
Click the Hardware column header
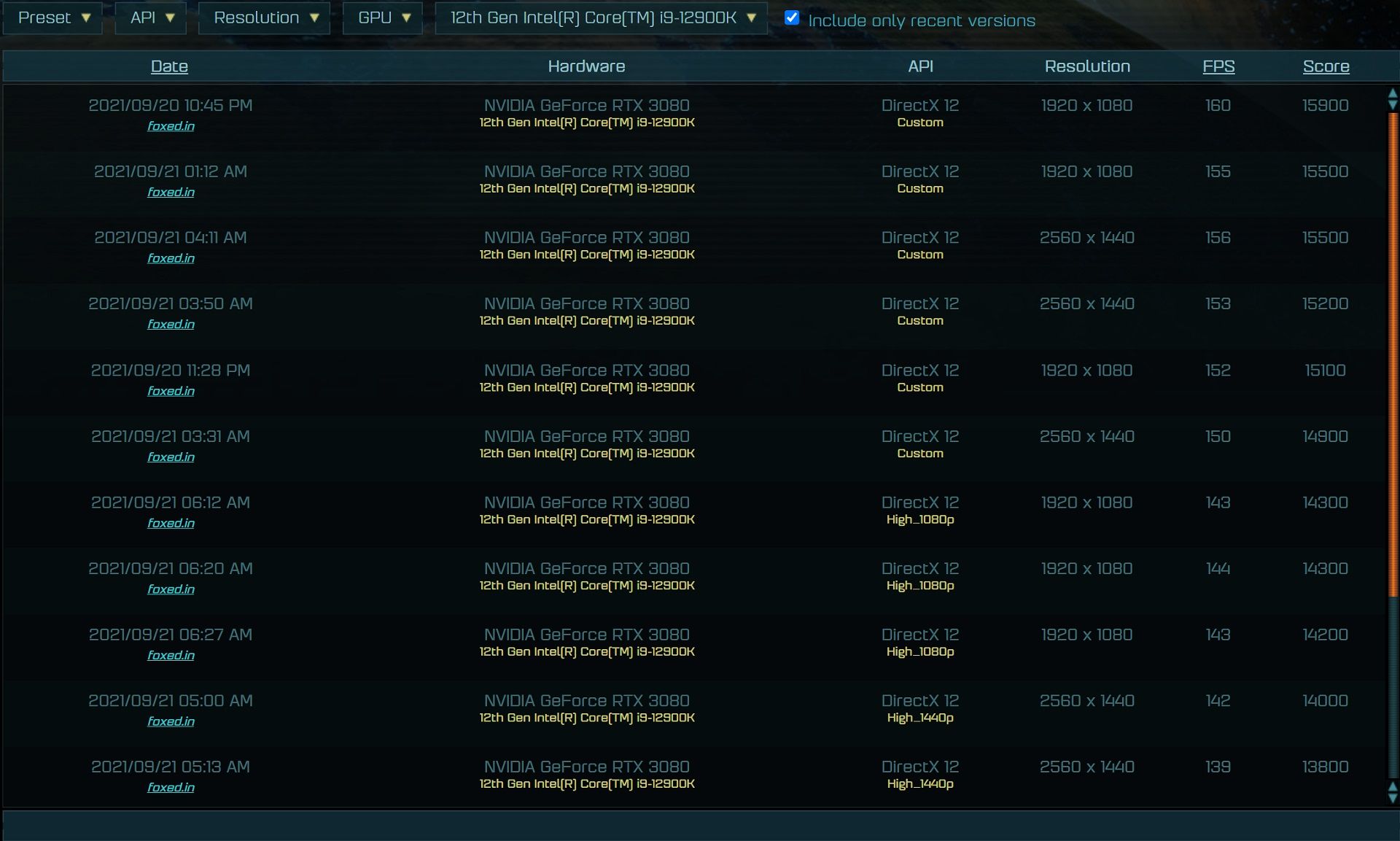(586, 66)
